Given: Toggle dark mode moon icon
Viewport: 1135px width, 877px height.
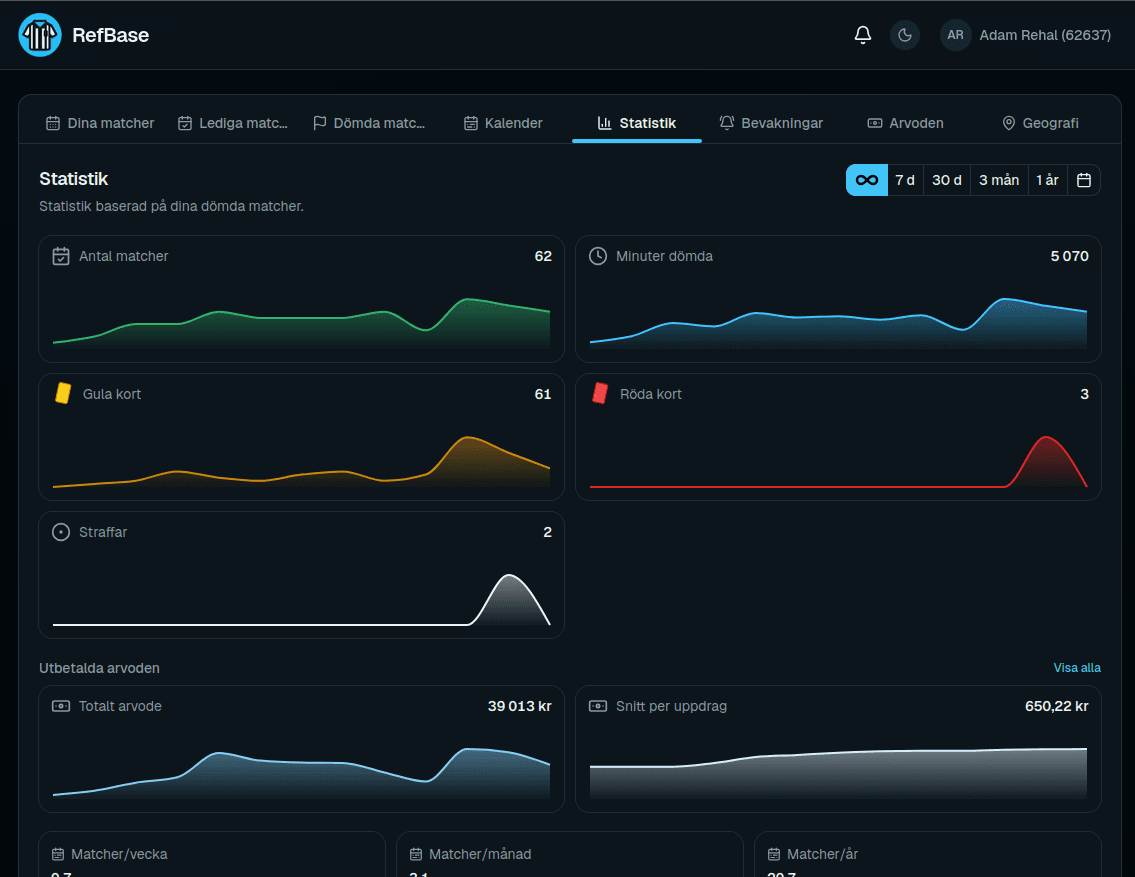Looking at the screenshot, I should pyautogui.click(x=904, y=35).
